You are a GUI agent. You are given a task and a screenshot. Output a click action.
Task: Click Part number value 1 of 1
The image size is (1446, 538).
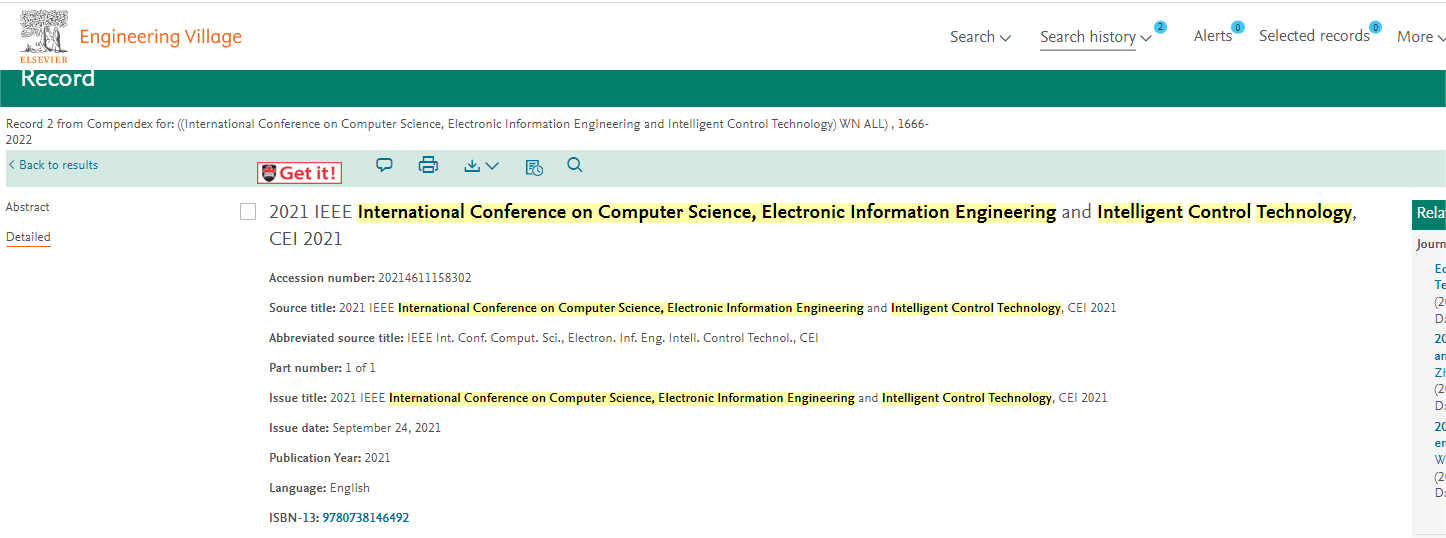(x=360, y=368)
